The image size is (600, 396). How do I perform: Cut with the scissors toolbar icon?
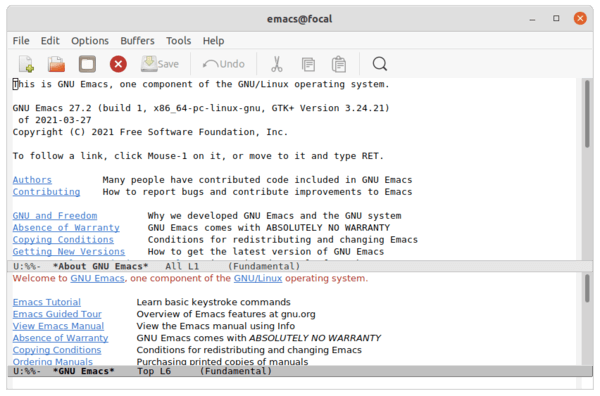pyautogui.click(x=277, y=64)
